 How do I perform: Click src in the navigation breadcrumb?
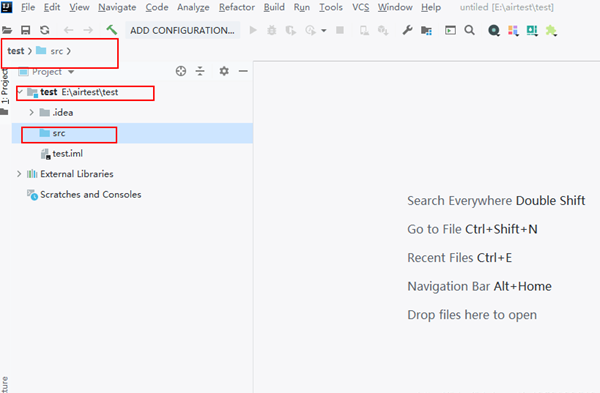56,51
